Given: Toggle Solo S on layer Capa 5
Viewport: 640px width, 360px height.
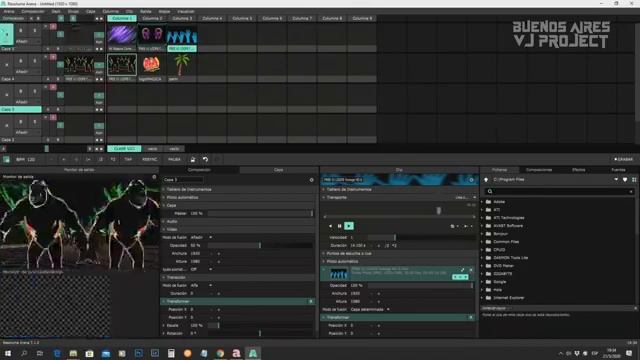Looking at the screenshot, I should click(35, 30).
